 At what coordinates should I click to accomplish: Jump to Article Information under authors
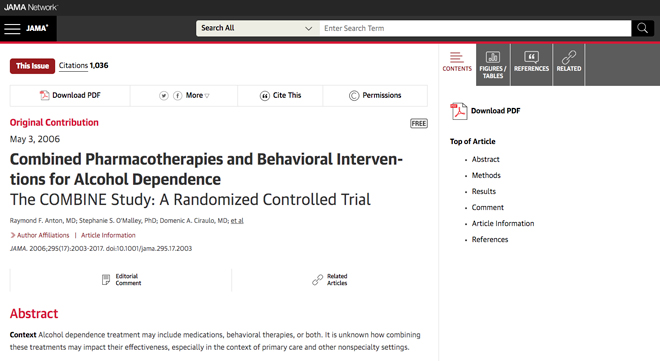pyautogui.click(x=108, y=235)
